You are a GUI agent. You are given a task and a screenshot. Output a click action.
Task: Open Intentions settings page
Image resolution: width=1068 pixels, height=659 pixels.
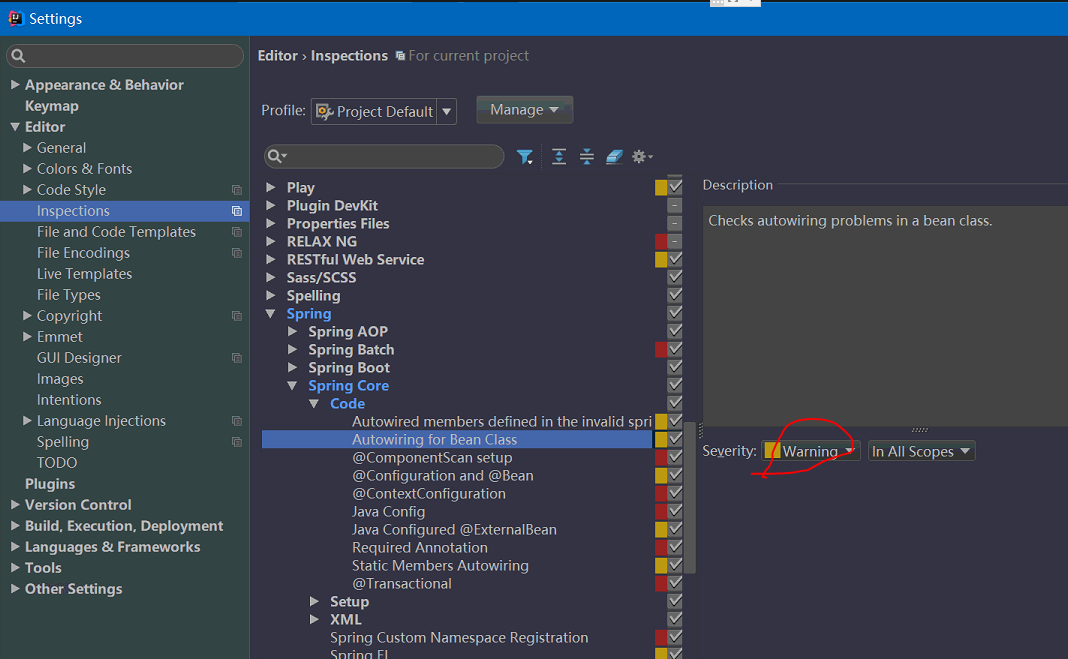[69, 400]
